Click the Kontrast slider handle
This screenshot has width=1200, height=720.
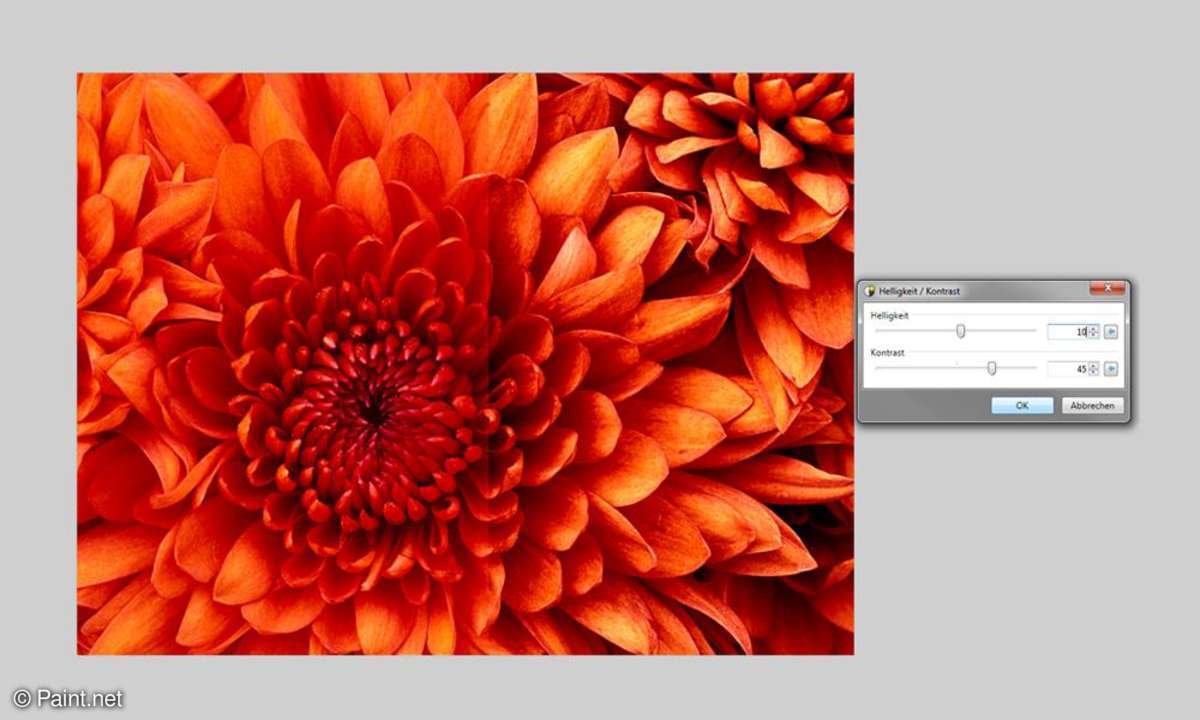[992, 368]
